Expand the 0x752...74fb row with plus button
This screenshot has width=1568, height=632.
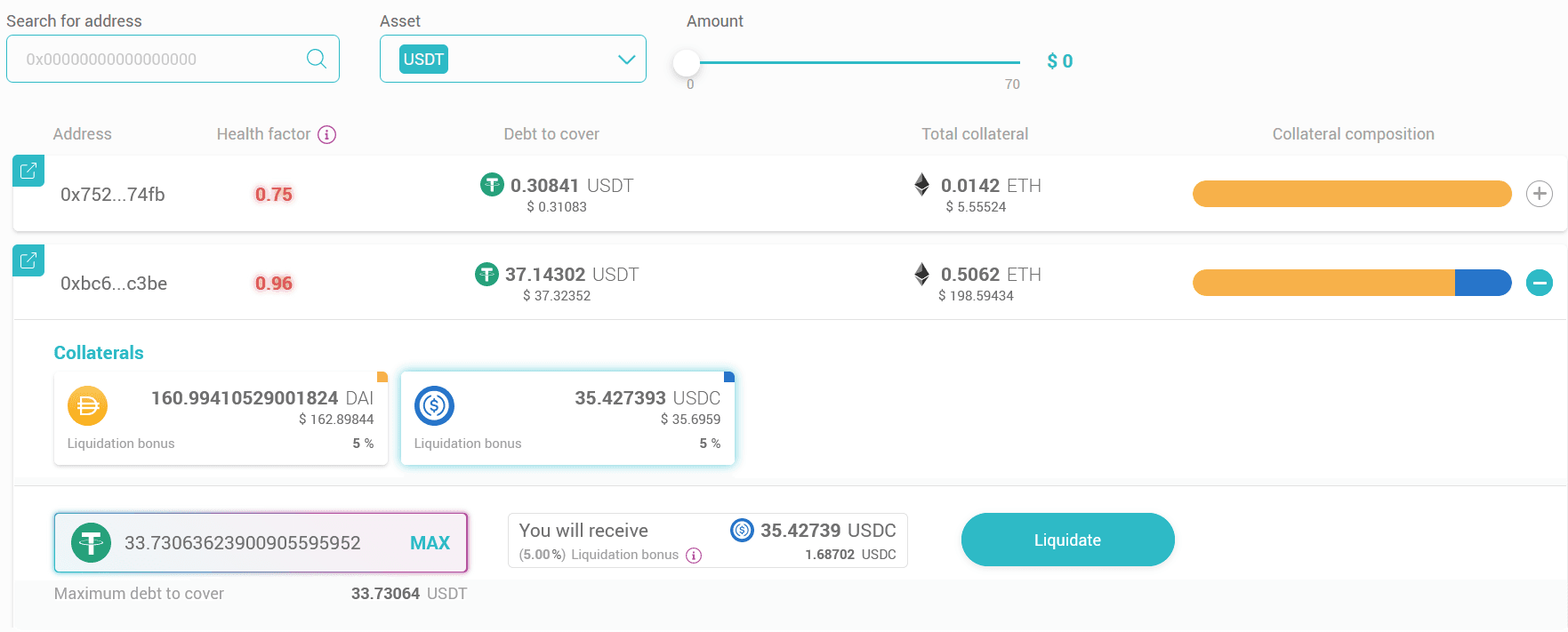(1539, 194)
